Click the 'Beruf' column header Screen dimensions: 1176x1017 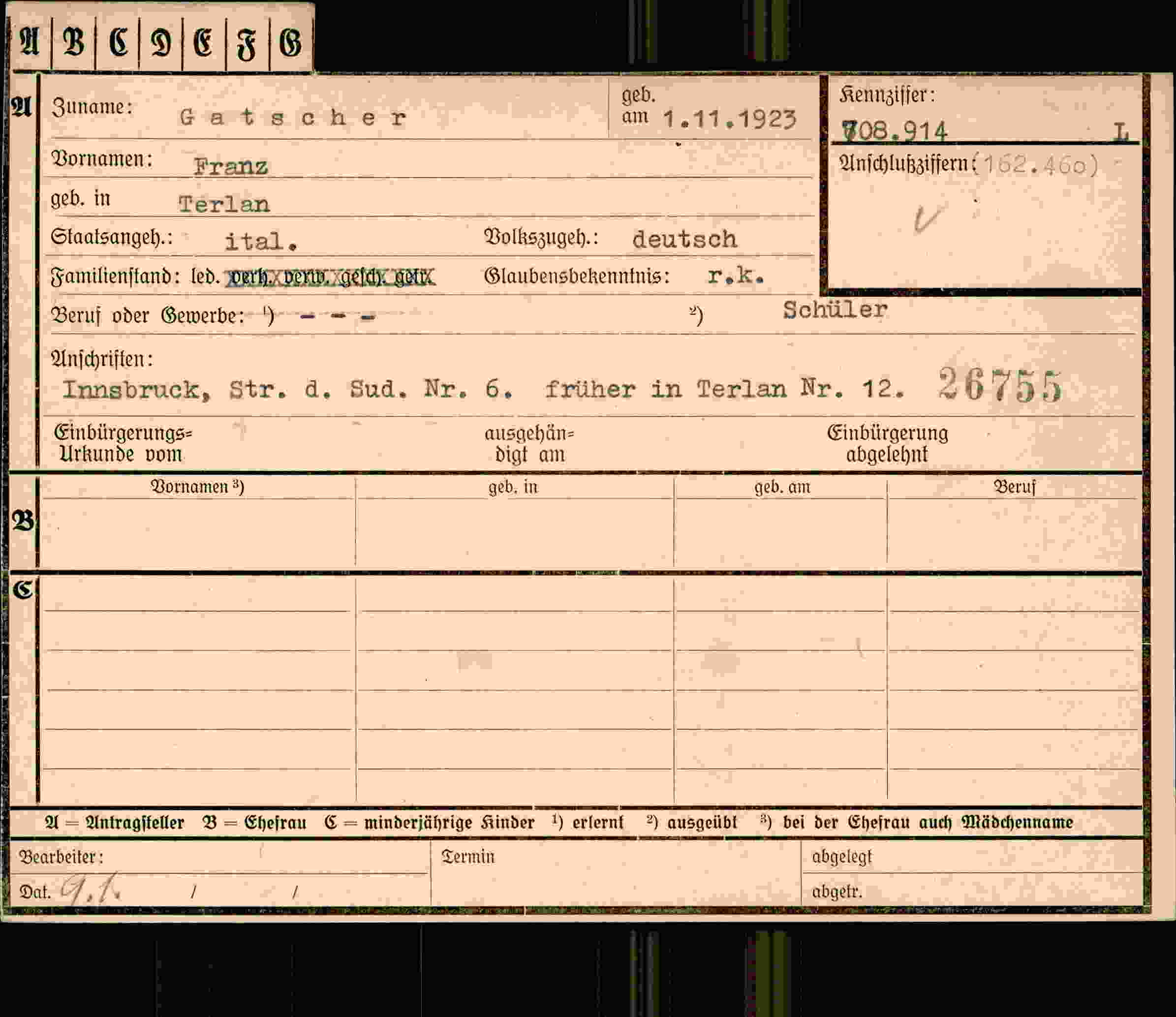pyautogui.click(x=1014, y=487)
